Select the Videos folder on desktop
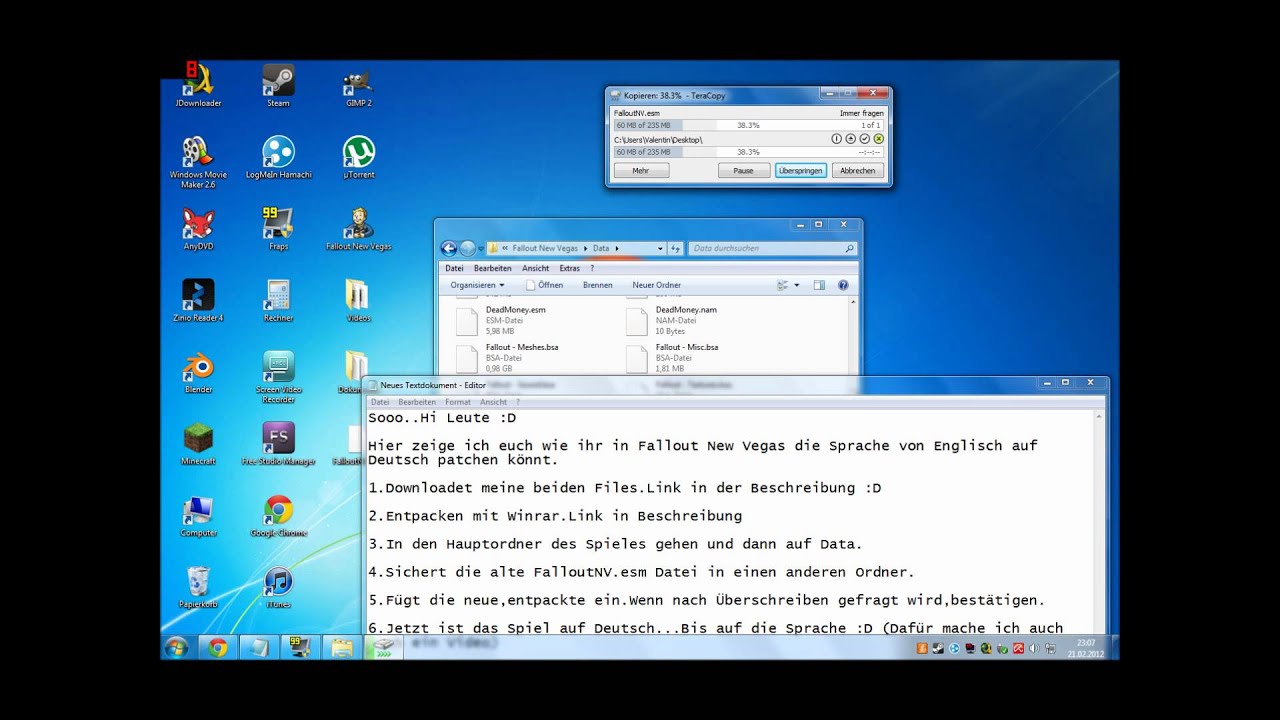This screenshot has width=1280, height=720. [x=358, y=301]
